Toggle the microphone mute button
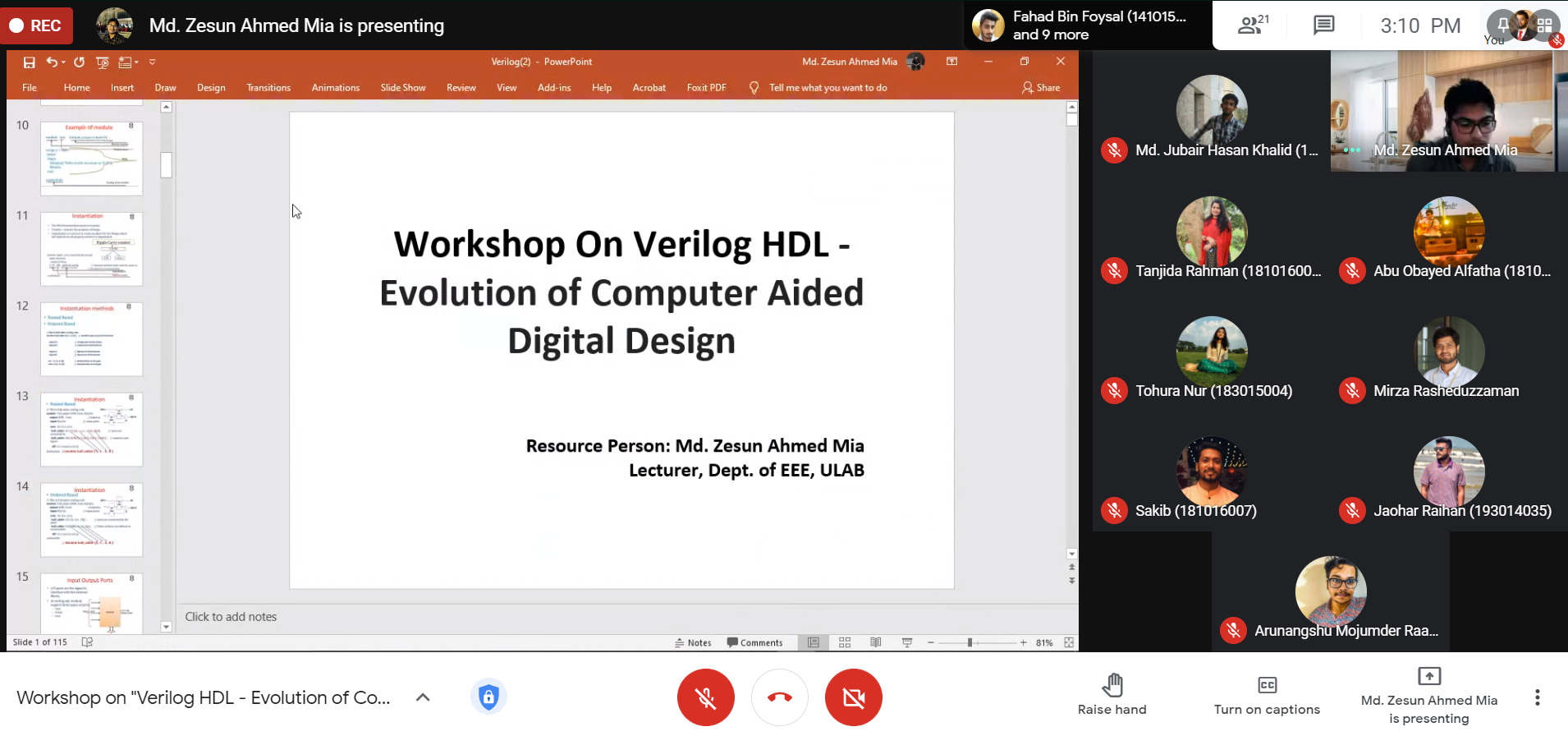 click(705, 697)
